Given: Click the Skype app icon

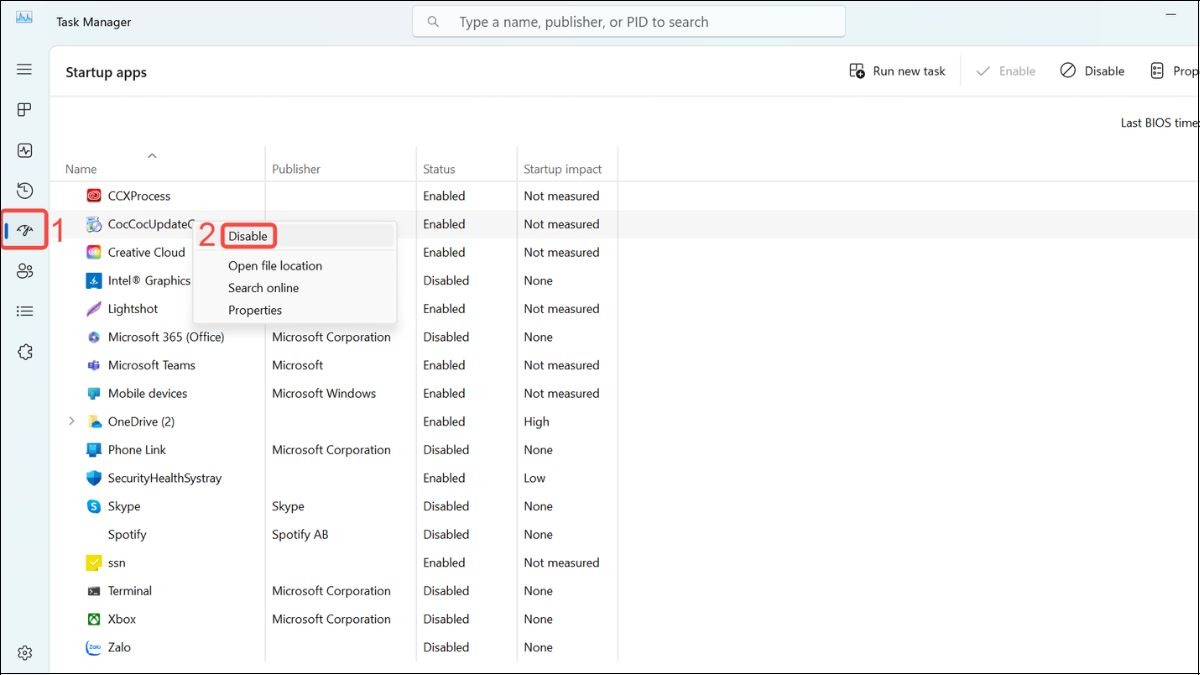Looking at the screenshot, I should 94,507.
